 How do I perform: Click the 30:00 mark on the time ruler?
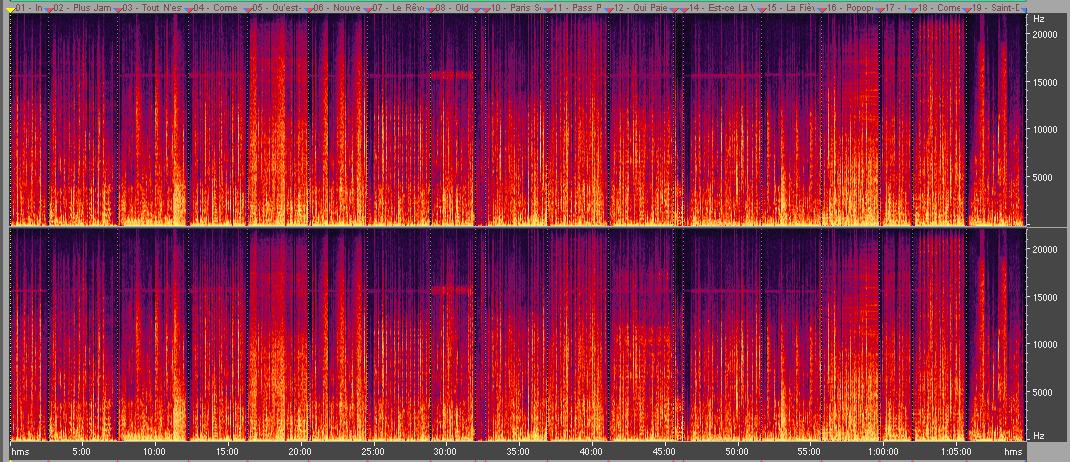pos(445,452)
